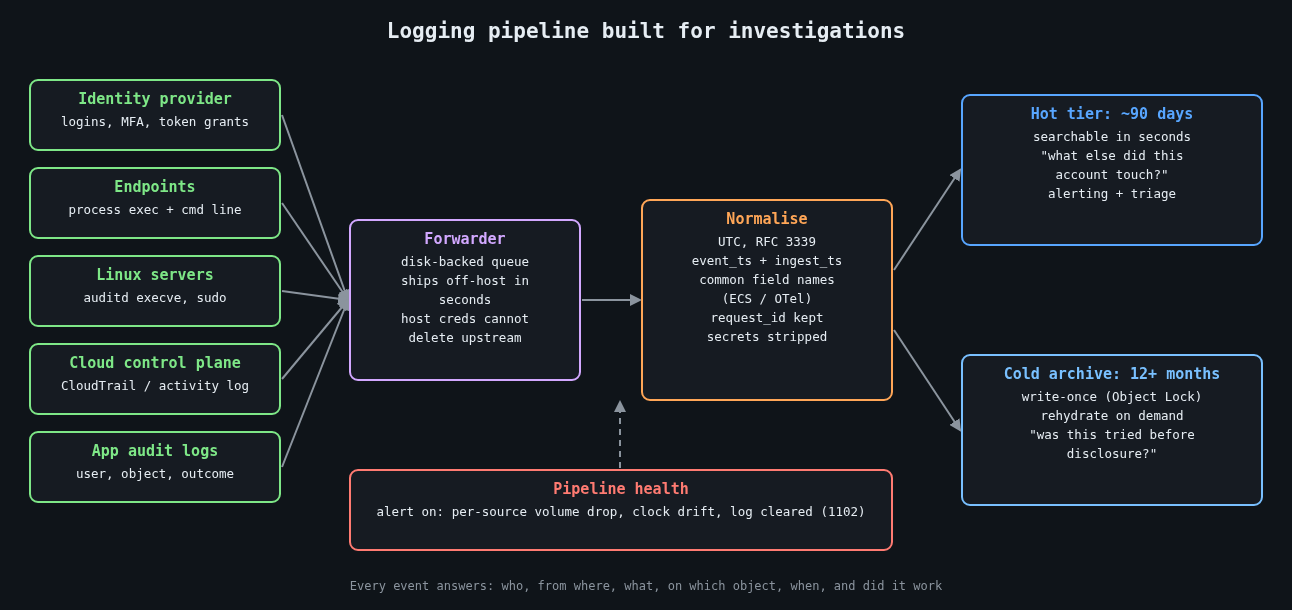Select the App audit logs box

click(155, 467)
